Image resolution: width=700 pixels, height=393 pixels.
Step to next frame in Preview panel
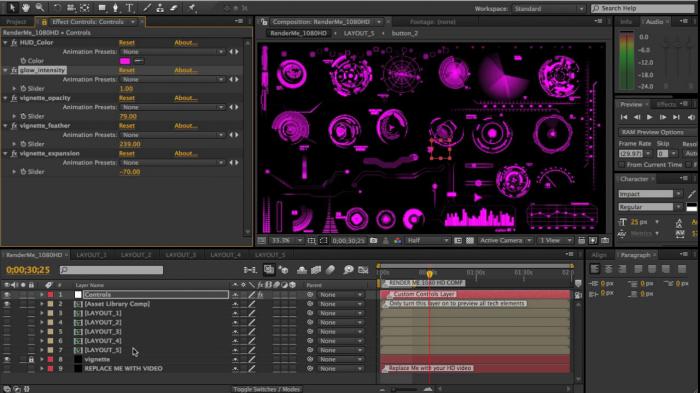663,117
